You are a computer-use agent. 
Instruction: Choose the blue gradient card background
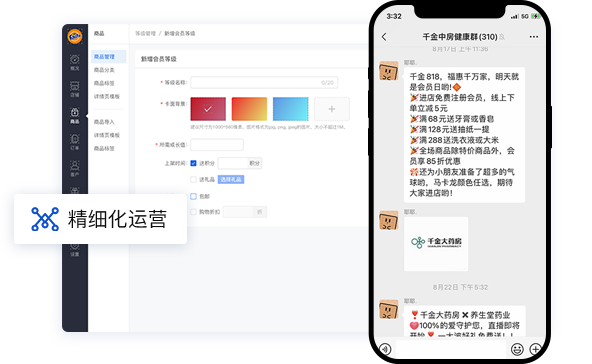click(x=290, y=109)
